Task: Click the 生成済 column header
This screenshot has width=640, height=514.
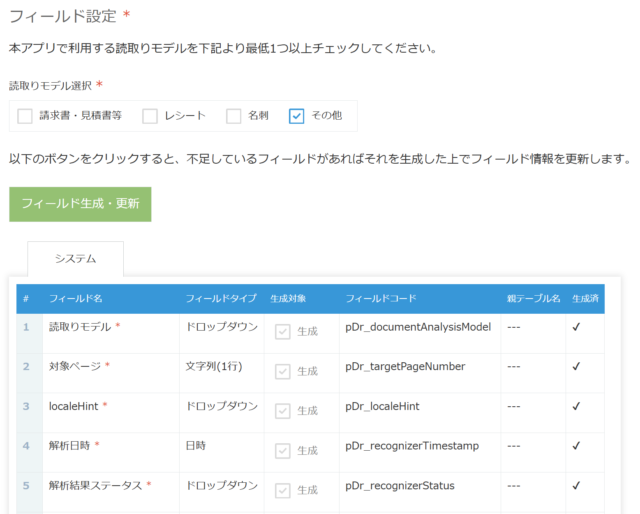Action: [x=585, y=298]
